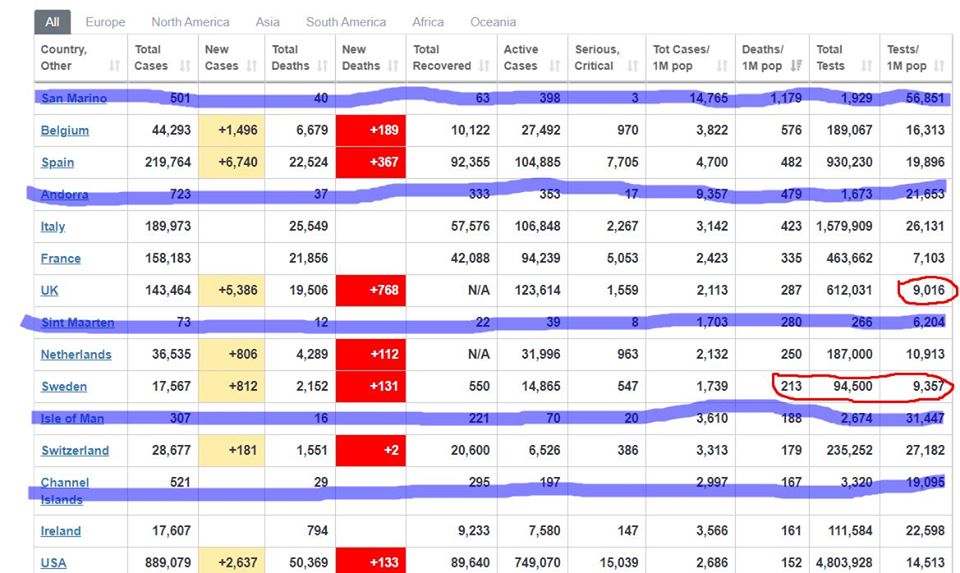Screen dimensions: 960x573
Task: Show the Africa tab
Action: [428, 22]
